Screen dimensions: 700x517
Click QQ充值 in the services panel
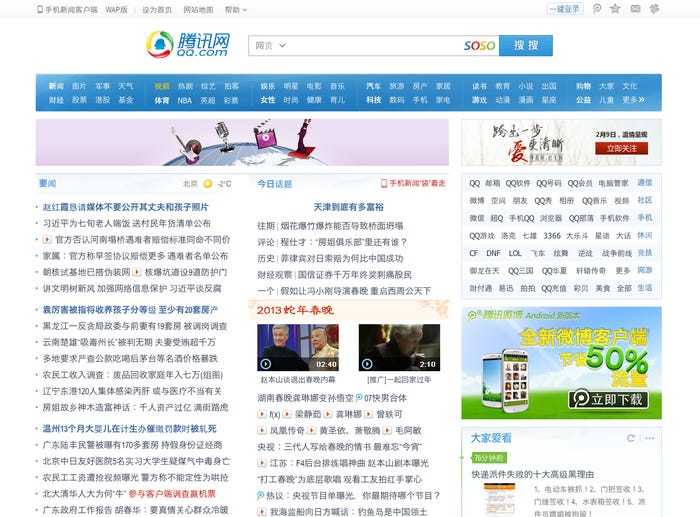(554, 288)
